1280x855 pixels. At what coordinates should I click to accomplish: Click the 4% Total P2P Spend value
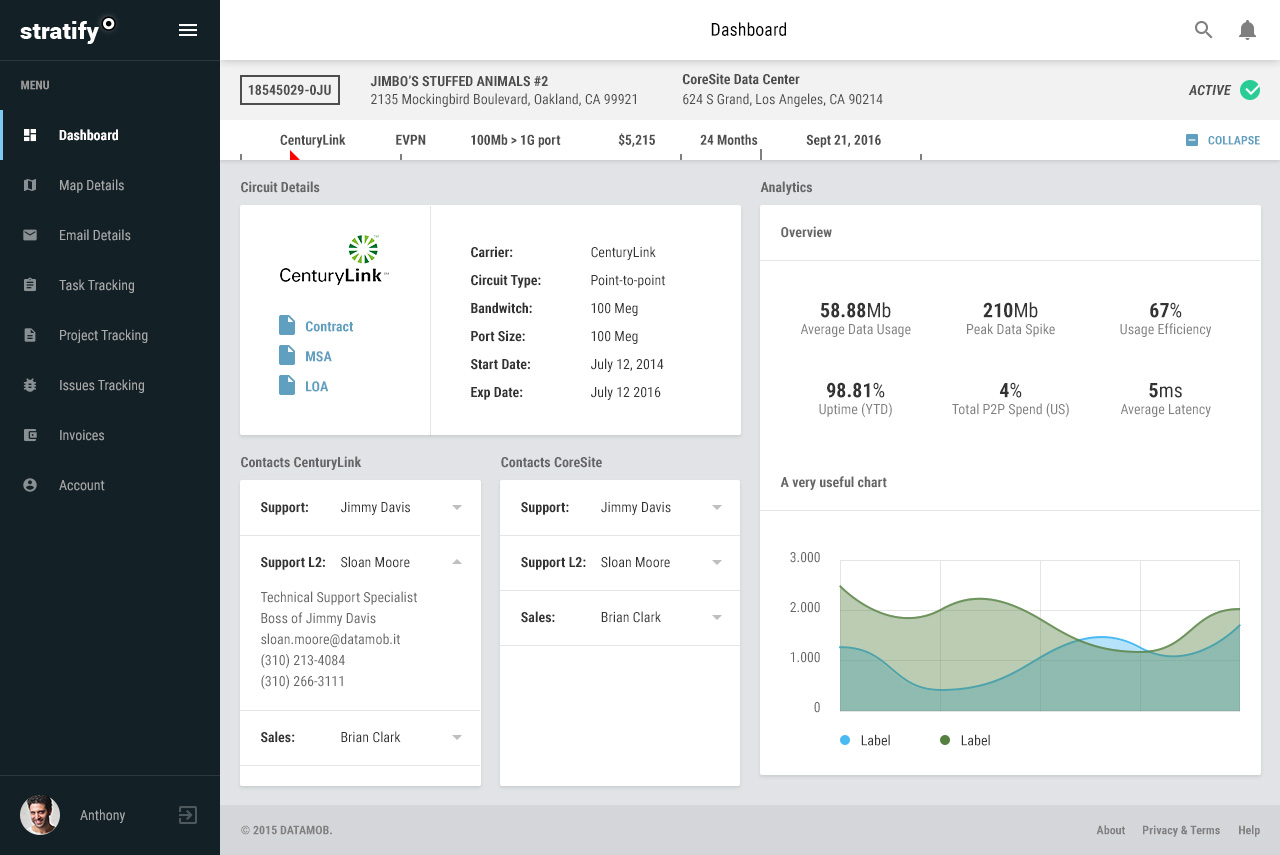[x=1010, y=390]
